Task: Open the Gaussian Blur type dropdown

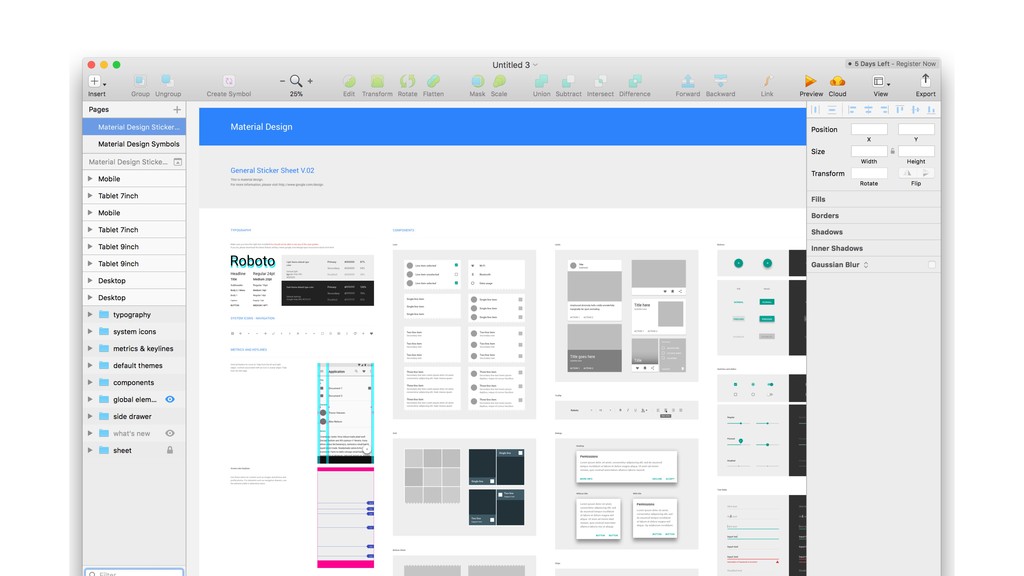Action: [866, 264]
